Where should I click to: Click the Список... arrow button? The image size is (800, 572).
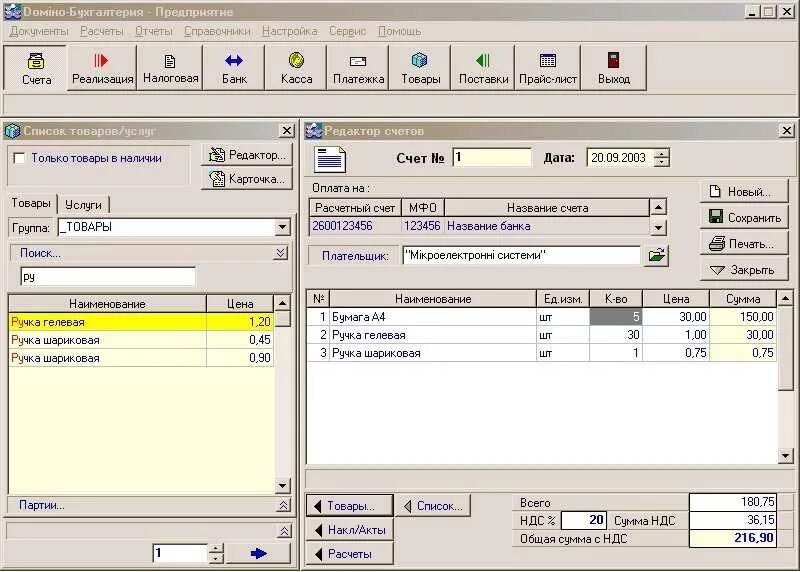433,506
